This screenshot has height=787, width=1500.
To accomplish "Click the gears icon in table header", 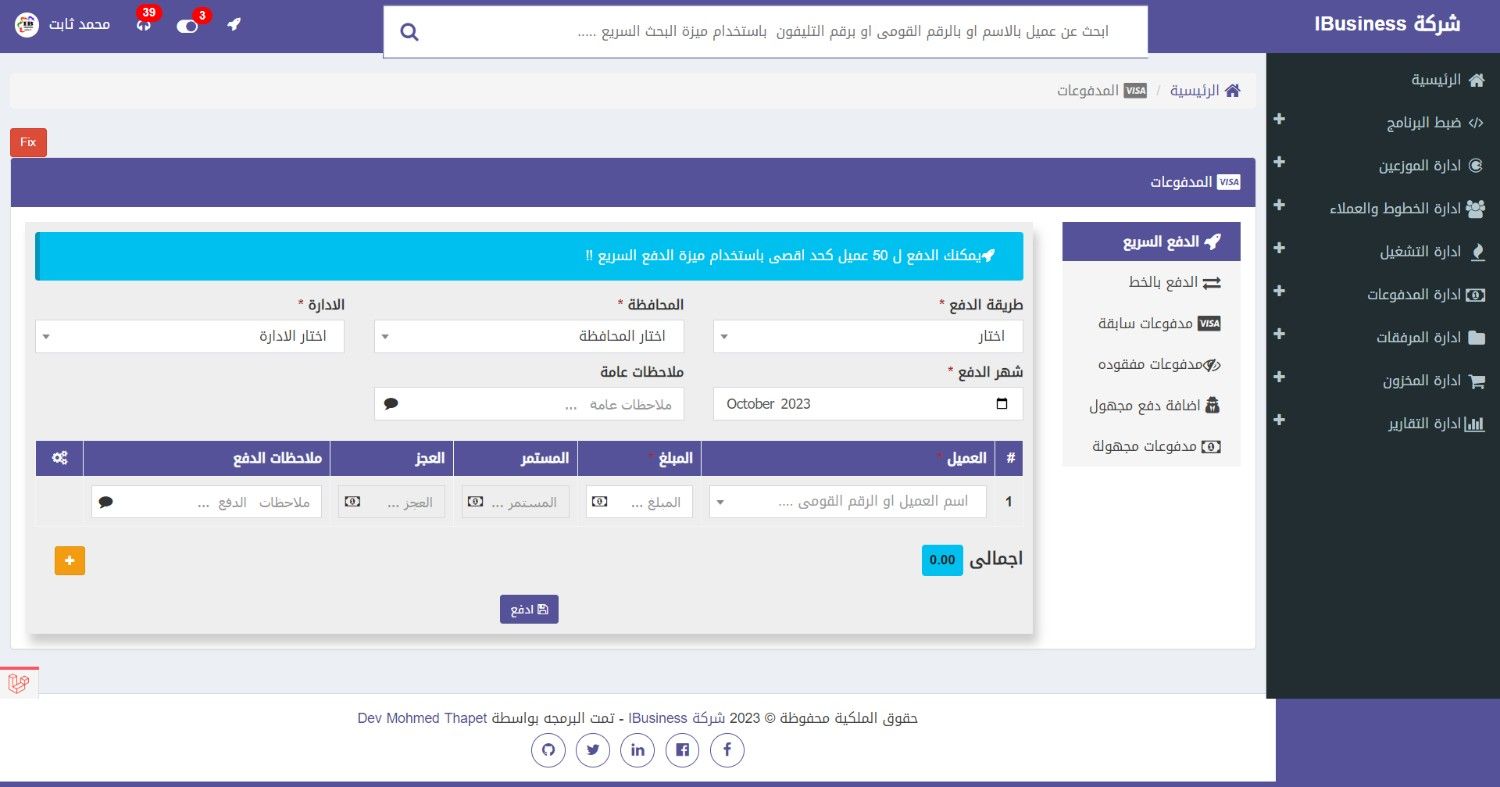I will tap(60, 458).
